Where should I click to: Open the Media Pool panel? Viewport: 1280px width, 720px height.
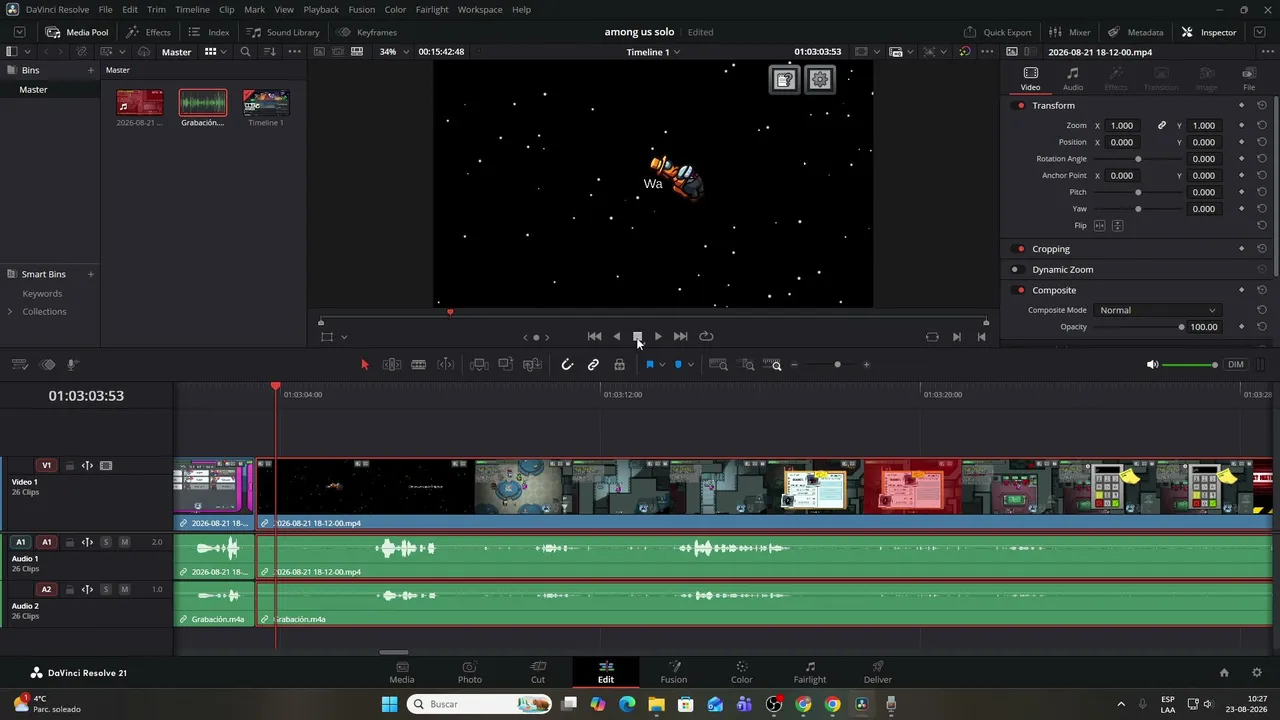(77, 32)
